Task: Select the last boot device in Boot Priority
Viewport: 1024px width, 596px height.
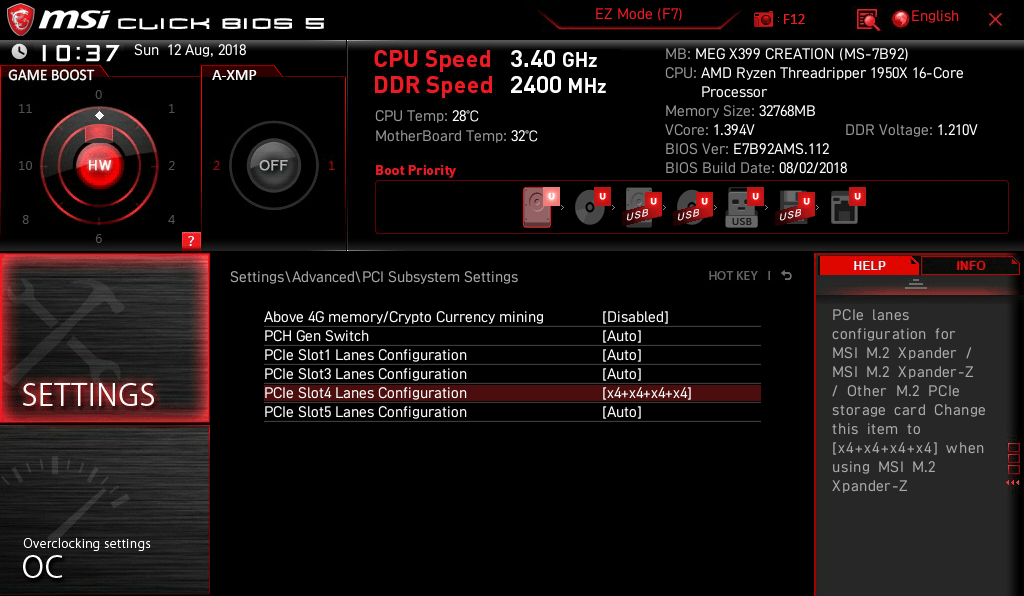Action: pyautogui.click(x=847, y=207)
